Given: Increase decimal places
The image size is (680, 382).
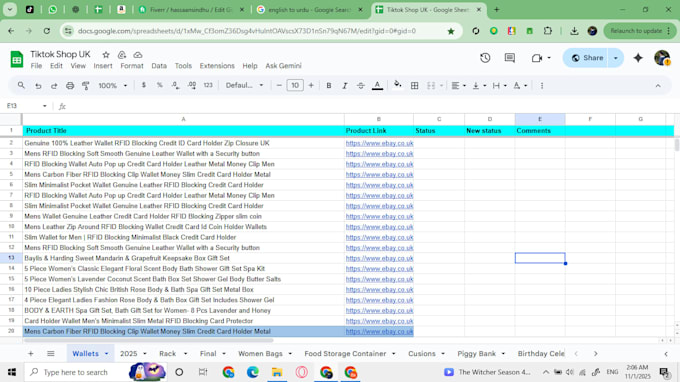Looking at the screenshot, I should (x=192, y=85).
